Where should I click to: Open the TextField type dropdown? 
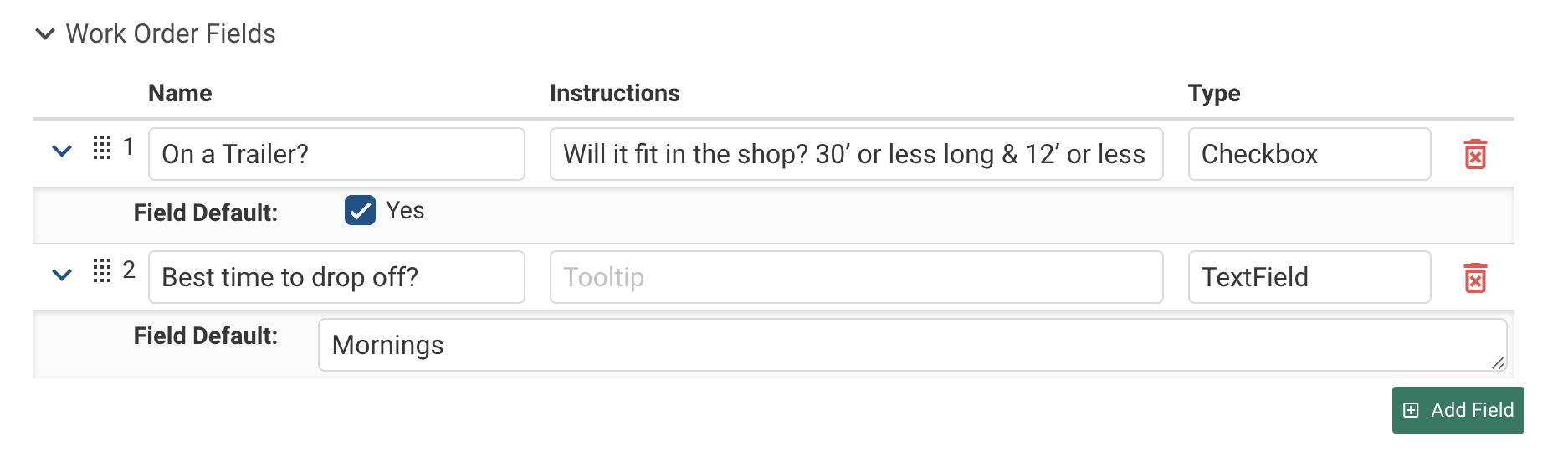pos(1309,277)
